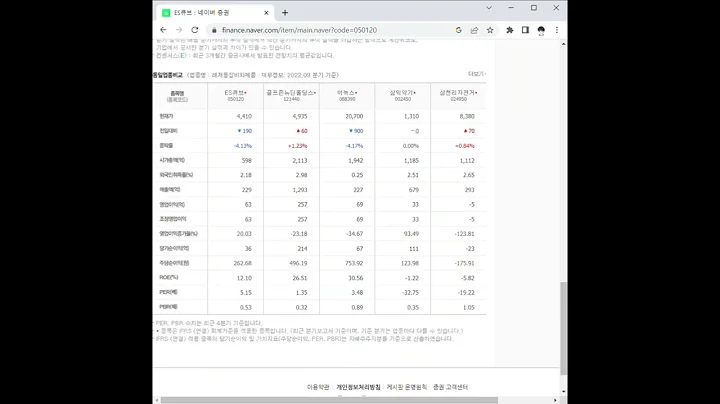The height and width of the screenshot is (404, 720).
Task: Open the 삼천리자전거 column header link
Action: tap(458, 95)
